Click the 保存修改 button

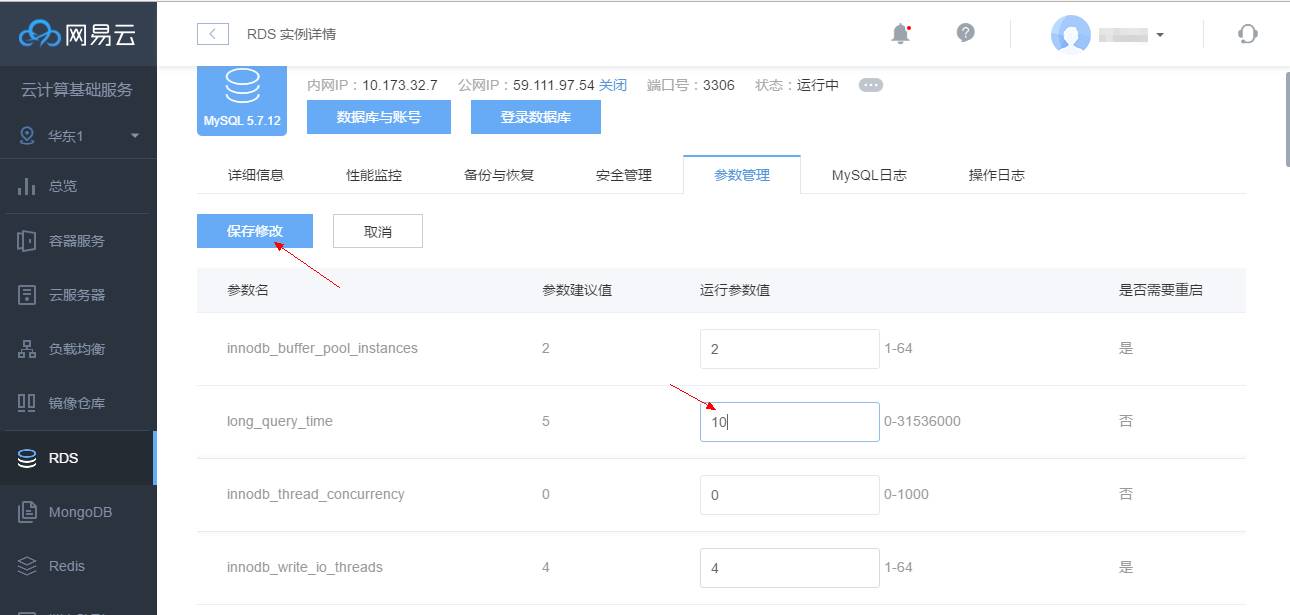pyautogui.click(x=254, y=230)
